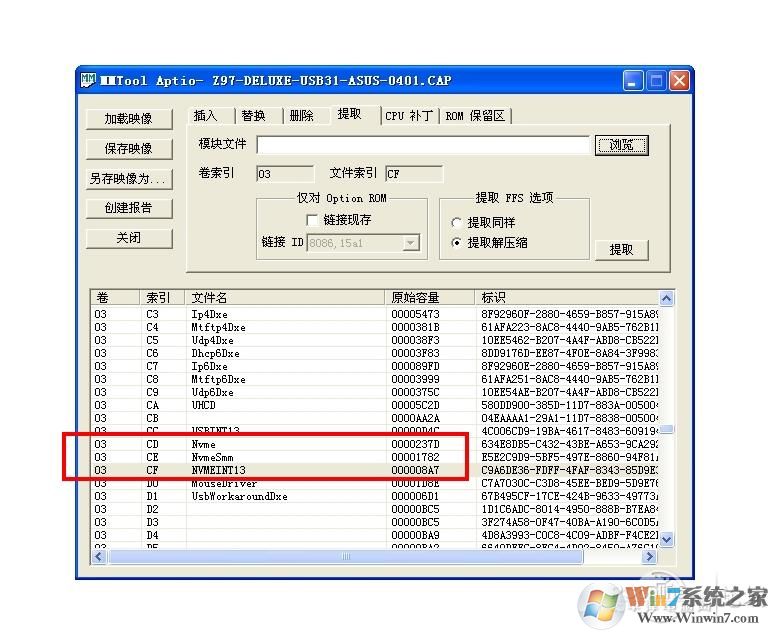Maximize the MMTool window

pos(656,81)
